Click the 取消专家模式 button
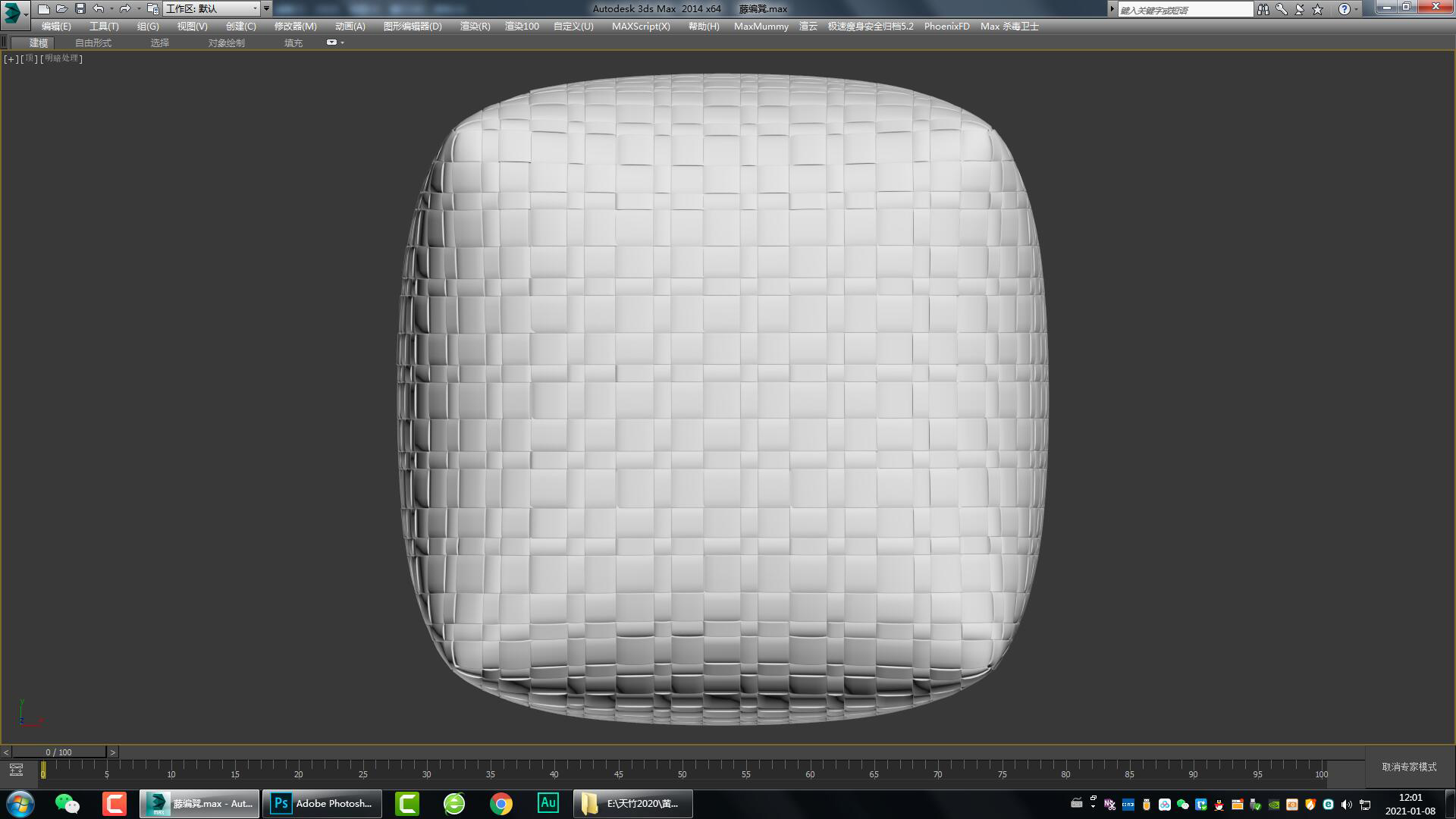 (1409, 767)
